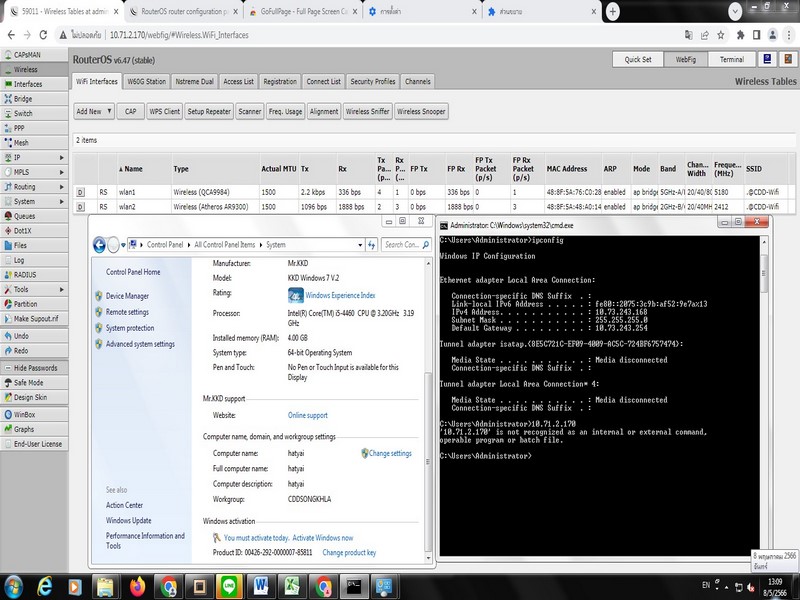The width and height of the screenshot is (800, 600).
Task: Switch to Nstreme Dual tab
Action: point(194,82)
